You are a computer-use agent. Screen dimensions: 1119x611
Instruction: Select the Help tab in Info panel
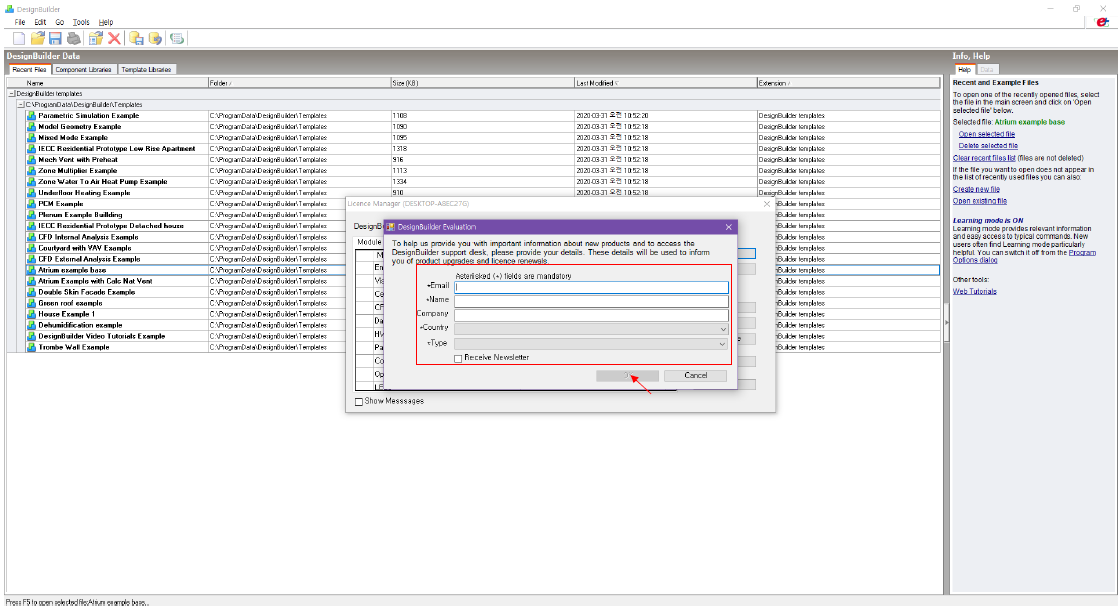[x=964, y=69]
